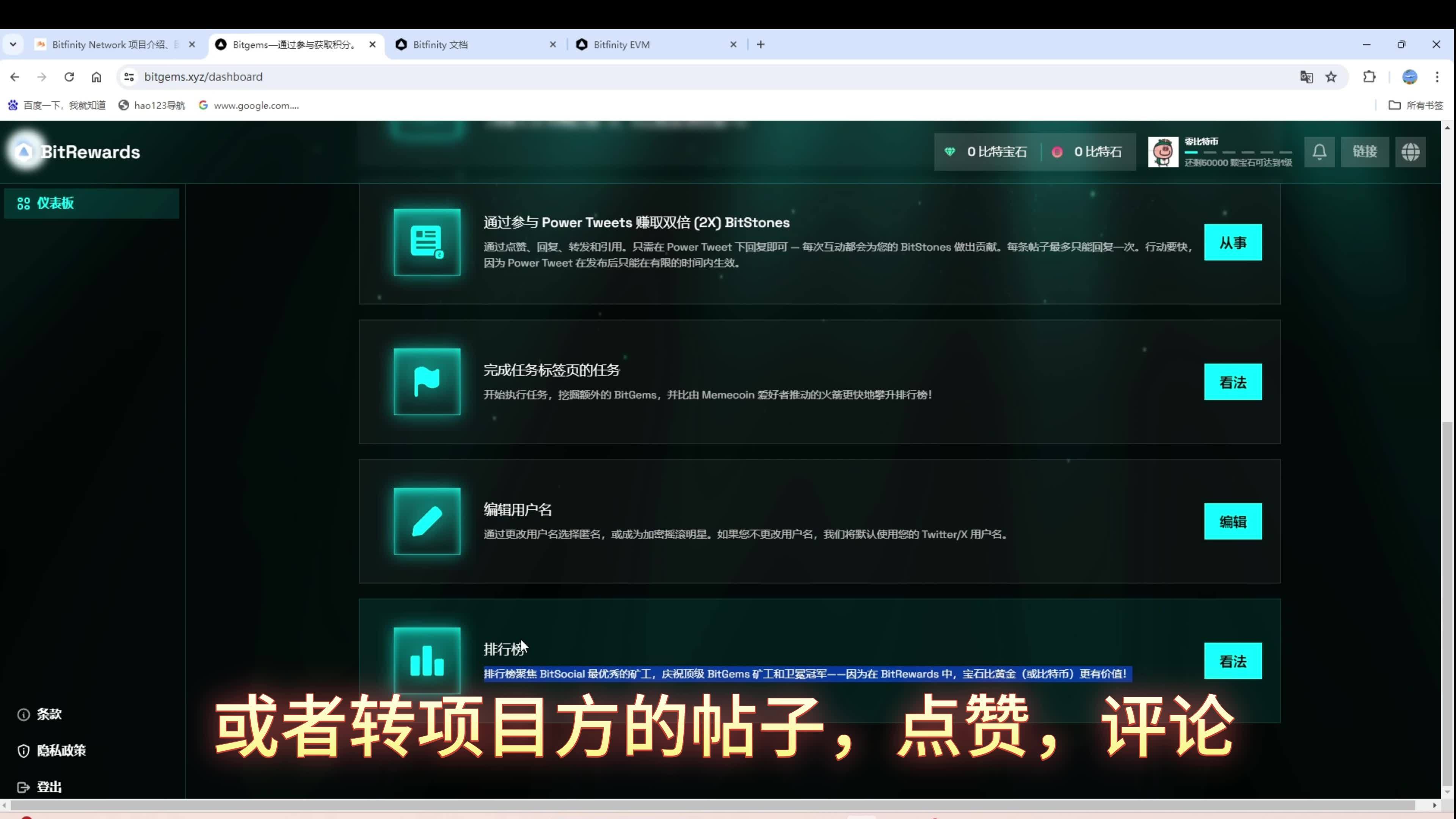Screen dimensions: 1456x819
Task: Open the globe language selector
Action: (1410, 152)
